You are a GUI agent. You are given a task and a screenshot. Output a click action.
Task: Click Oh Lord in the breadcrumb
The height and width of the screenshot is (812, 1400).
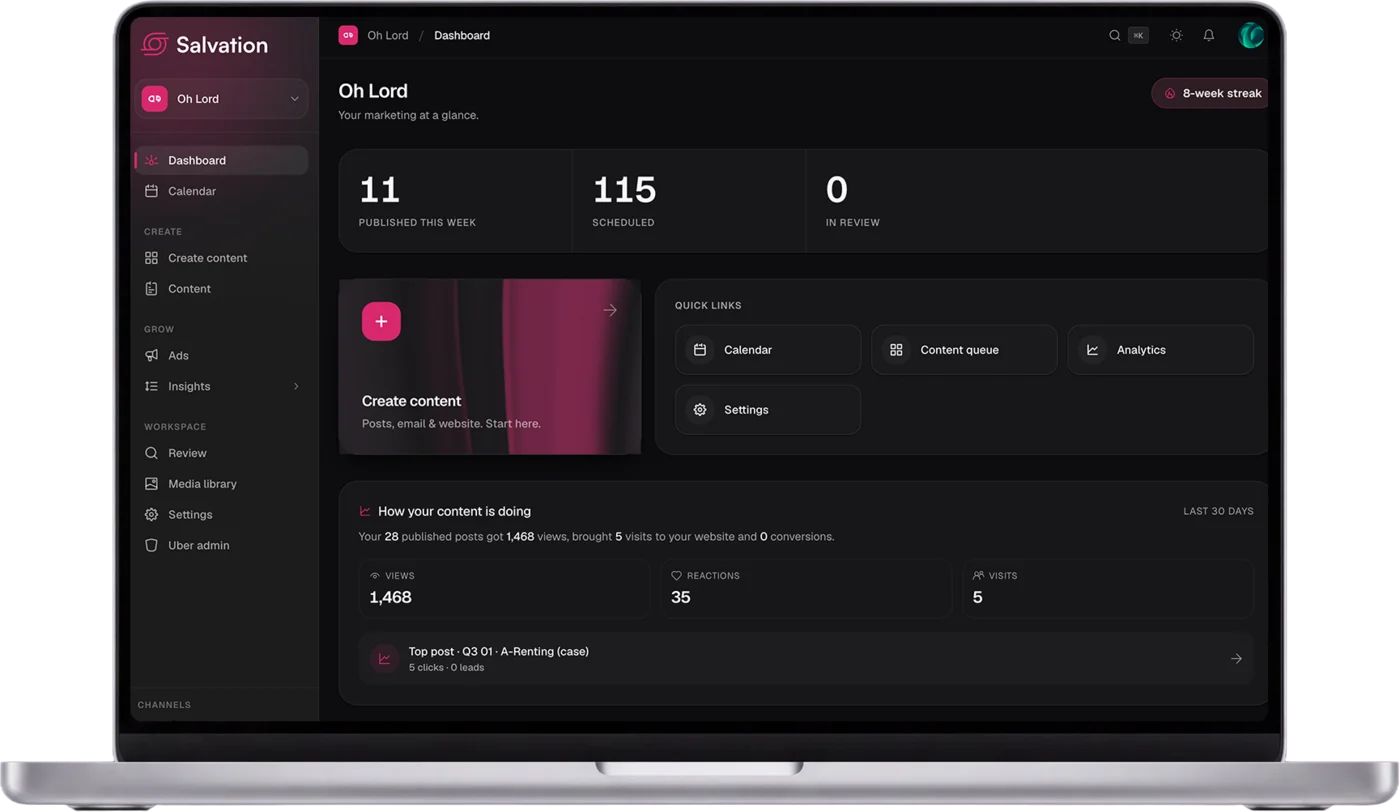click(x=388, y=35)
